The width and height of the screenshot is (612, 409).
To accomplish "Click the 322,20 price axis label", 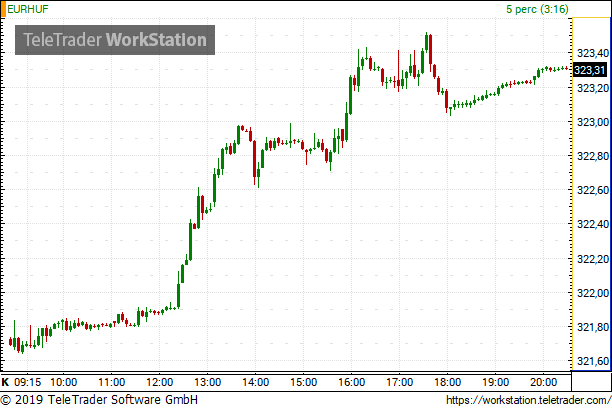I will click(x=593, y=259).
